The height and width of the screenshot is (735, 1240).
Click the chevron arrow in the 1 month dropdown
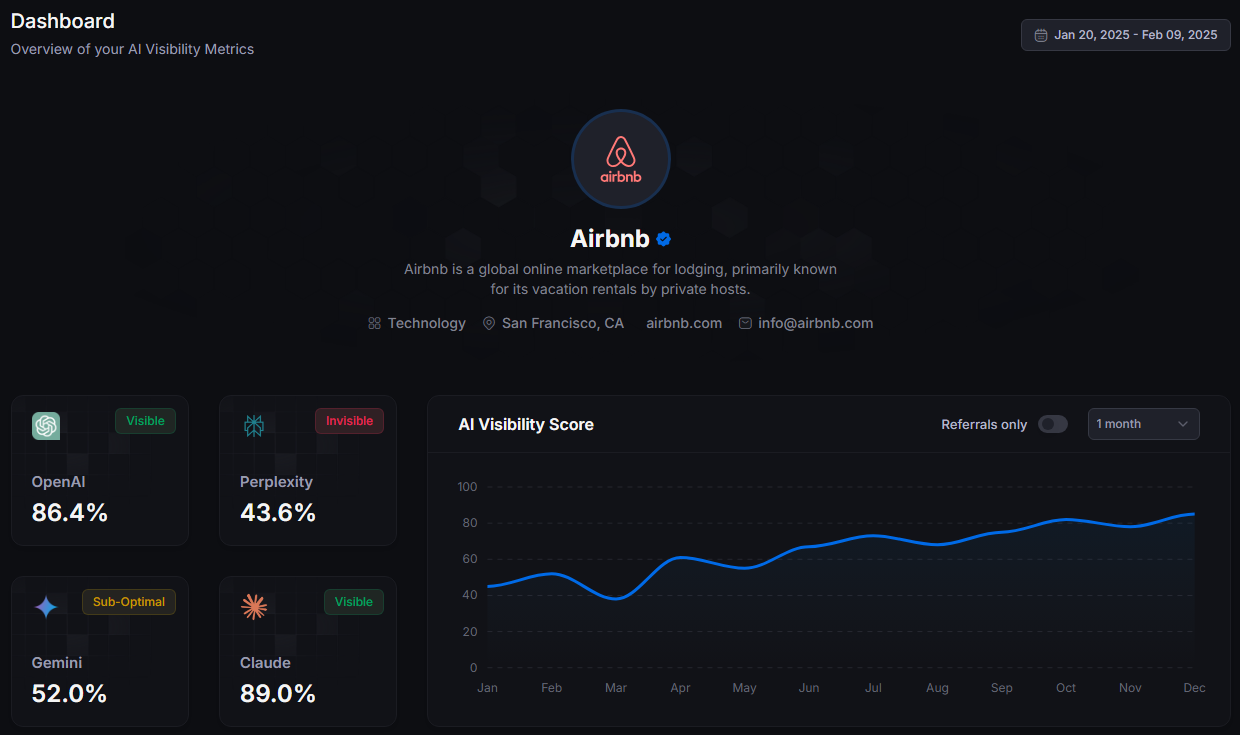1183,424
